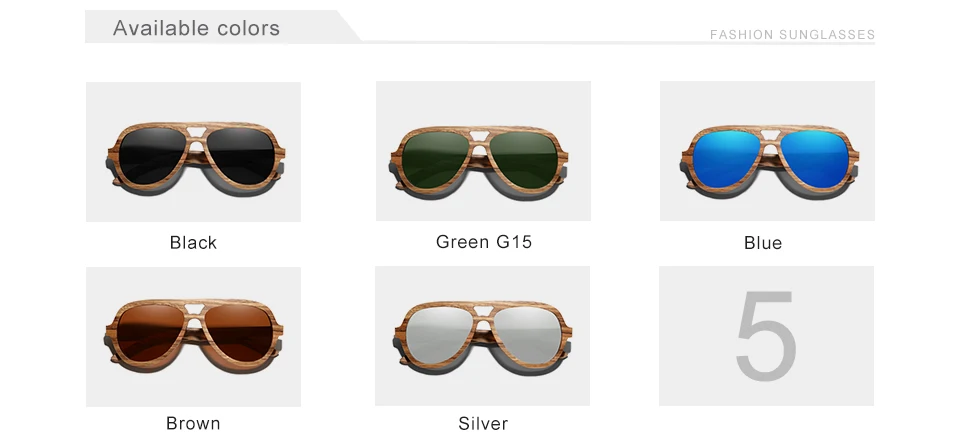Viewport: 960px width, 441px height.
Task: Click the Silver color label
Action: (483, 423)
